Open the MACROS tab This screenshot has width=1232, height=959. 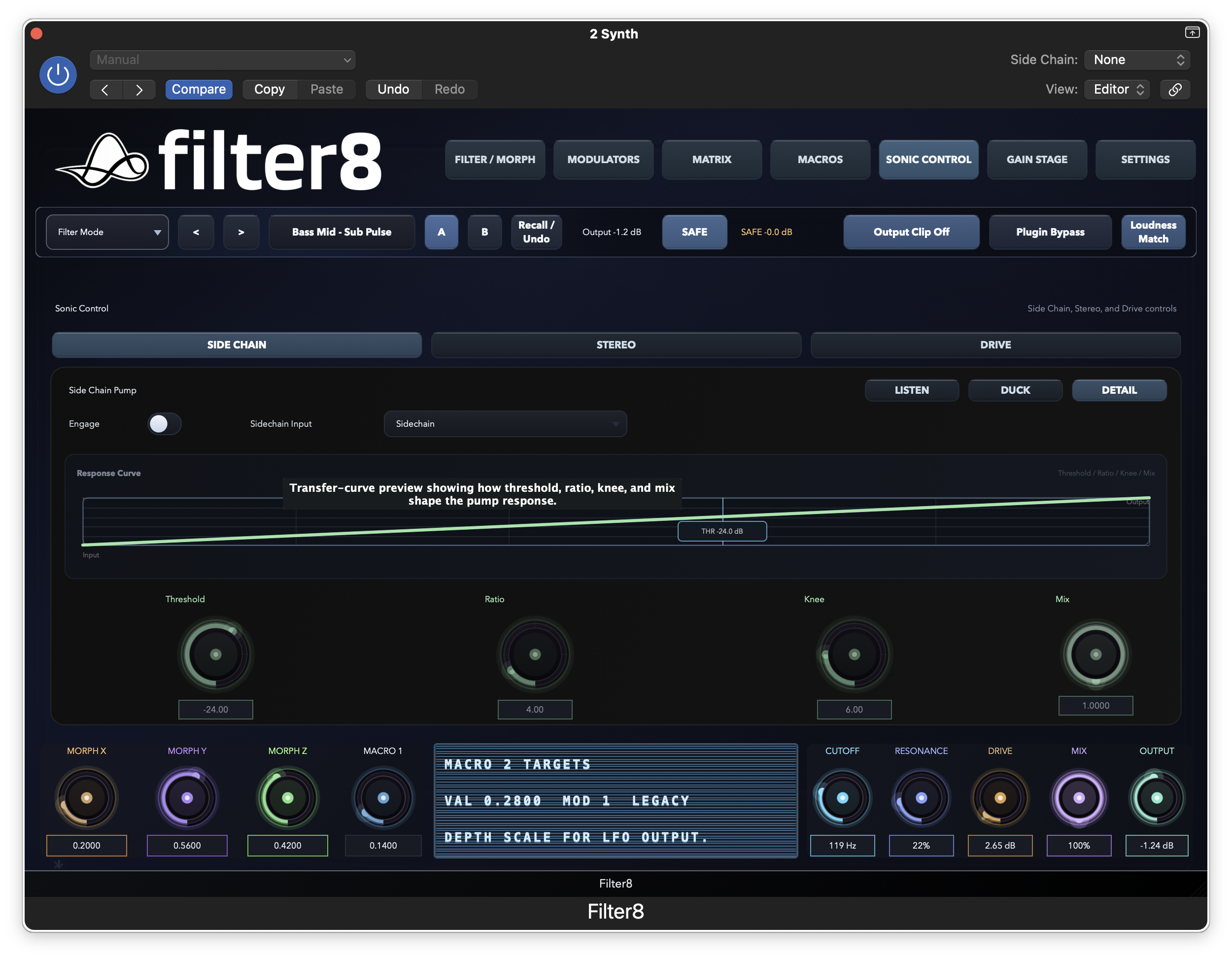point(820,160)
